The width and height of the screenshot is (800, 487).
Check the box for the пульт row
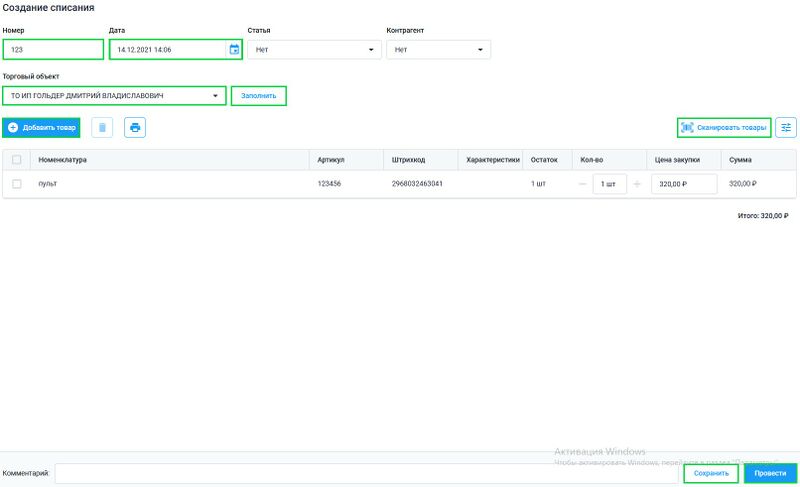(x=16, y=184)
